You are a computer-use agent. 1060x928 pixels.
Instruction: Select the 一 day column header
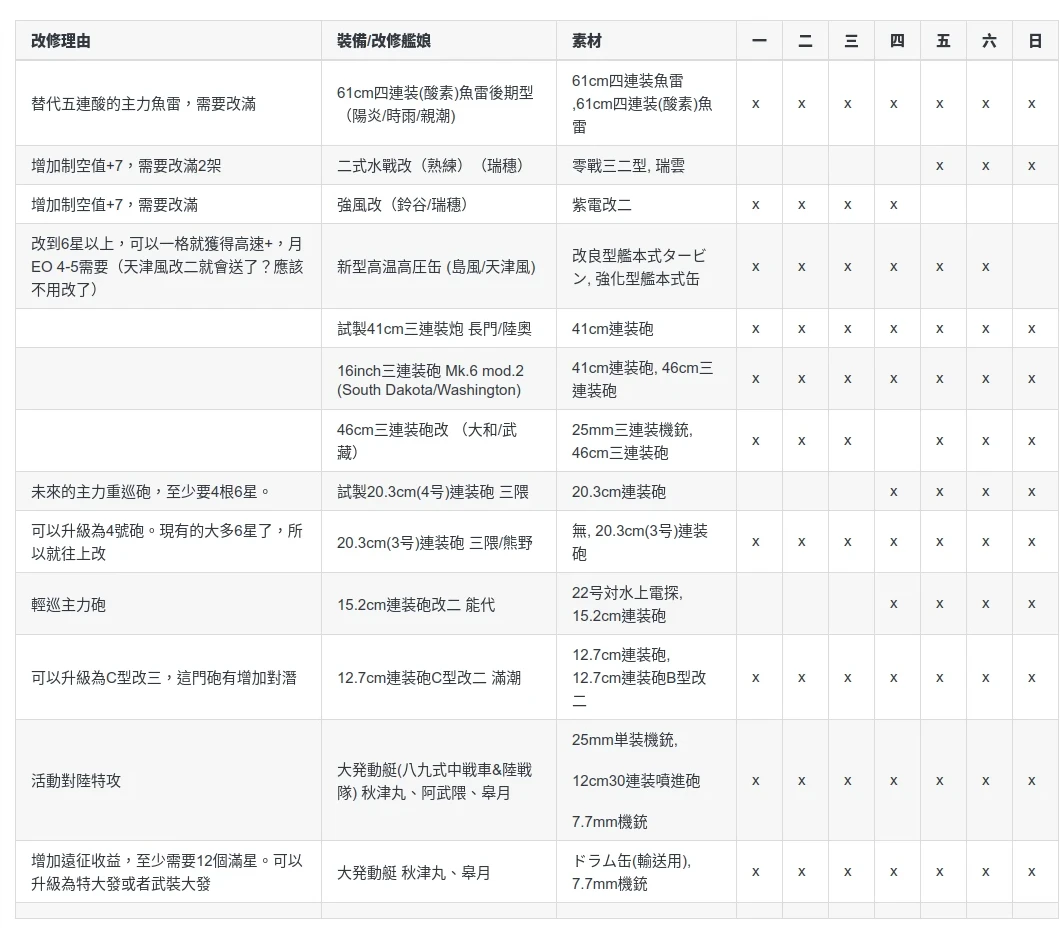coord(759,41)
